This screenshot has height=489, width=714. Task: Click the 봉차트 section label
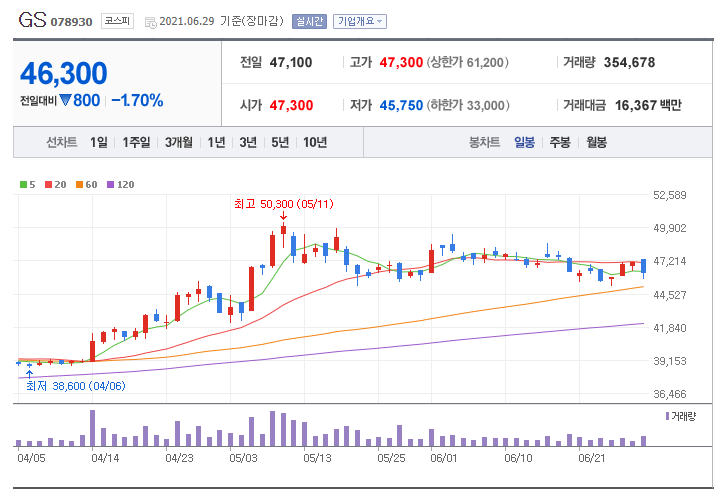pos(484,143)
